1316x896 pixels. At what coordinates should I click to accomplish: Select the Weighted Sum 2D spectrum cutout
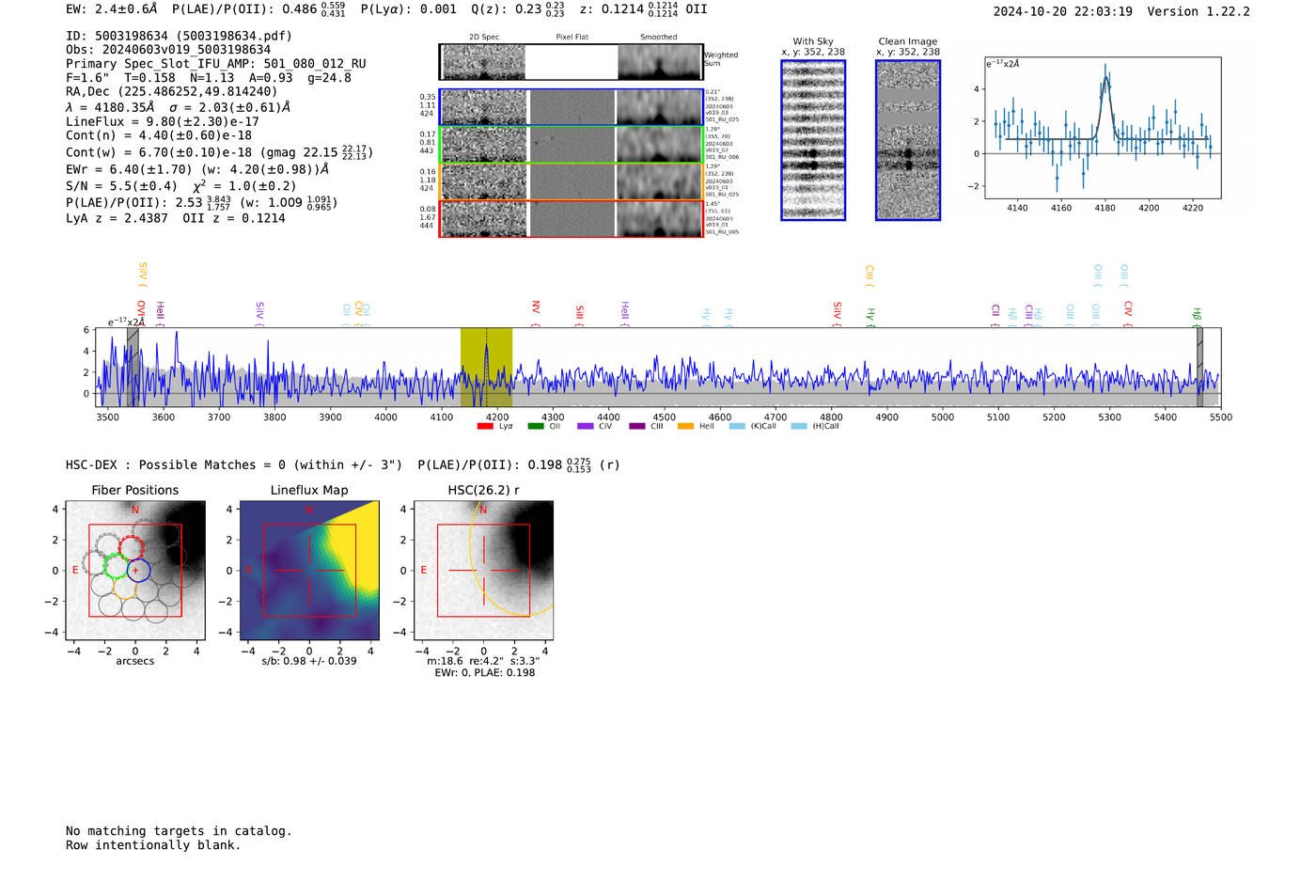click(x=571, y=62)
